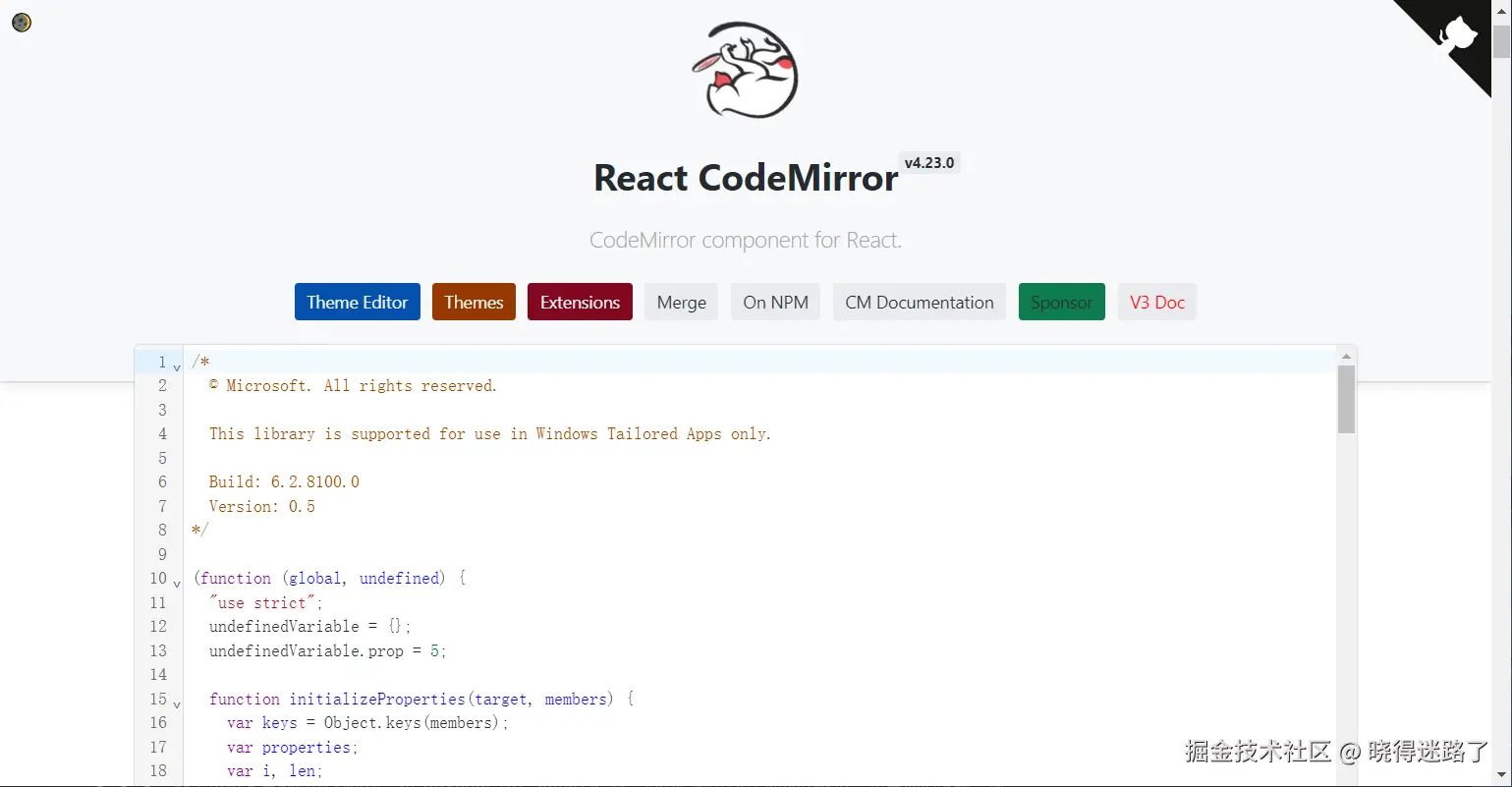
Task: Click the v4.23.0 version badge
Action: click(929, 163)
